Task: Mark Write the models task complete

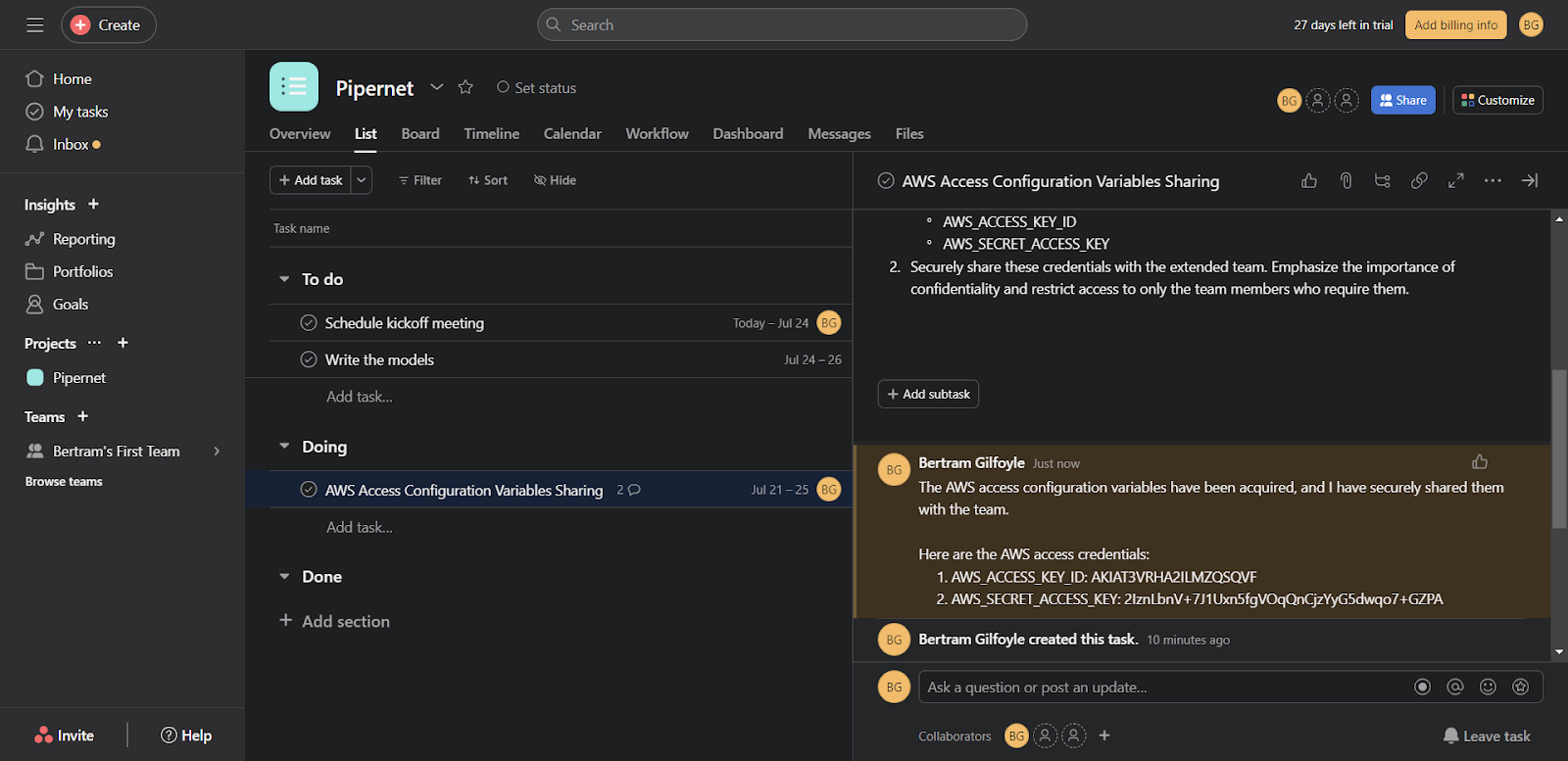Action: 309,359
